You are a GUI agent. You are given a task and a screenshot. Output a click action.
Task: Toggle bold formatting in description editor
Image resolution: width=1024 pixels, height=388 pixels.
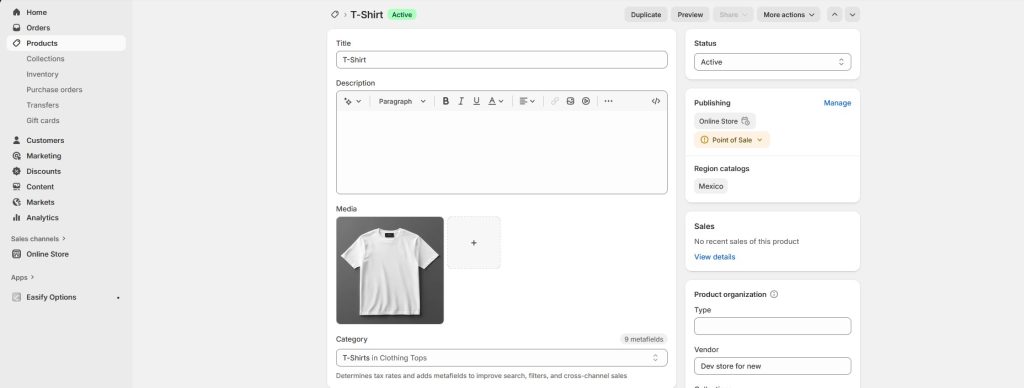pos(445,101)
